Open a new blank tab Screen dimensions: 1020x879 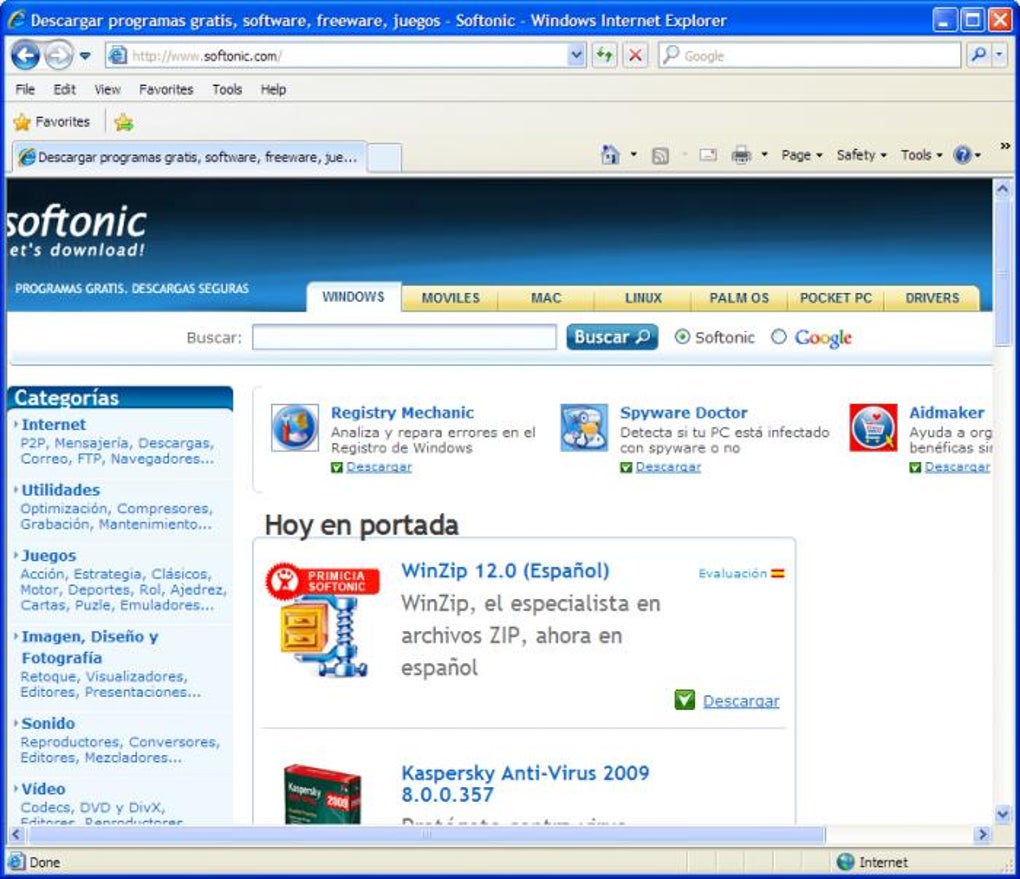click(384, 157)
